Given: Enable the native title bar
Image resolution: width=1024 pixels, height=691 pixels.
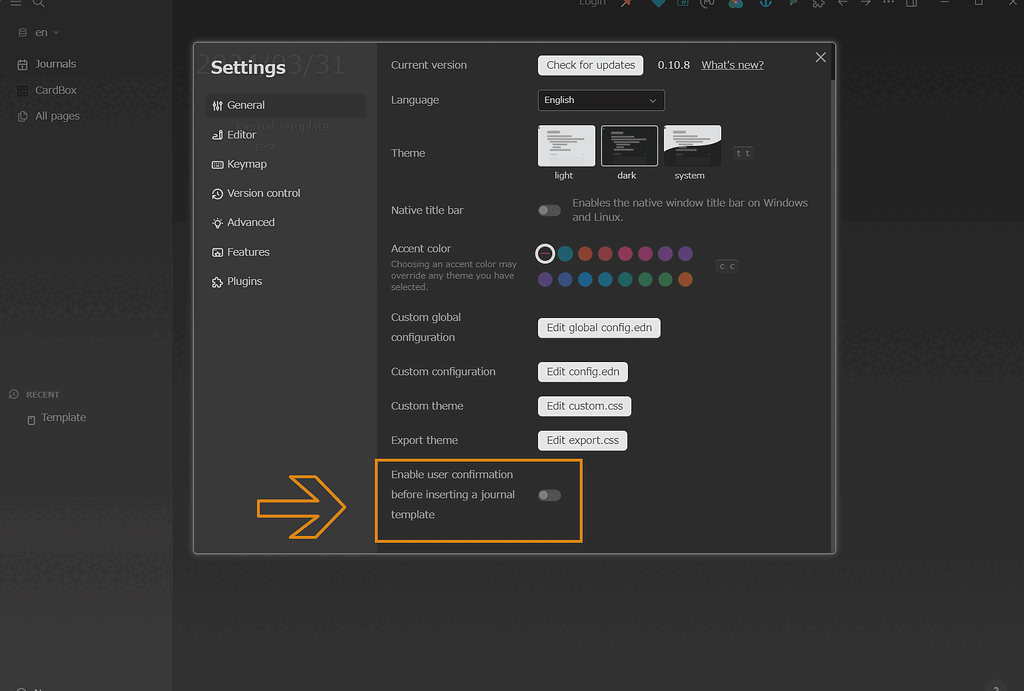Looking at the screenshot, I should [x=549, y=210].
